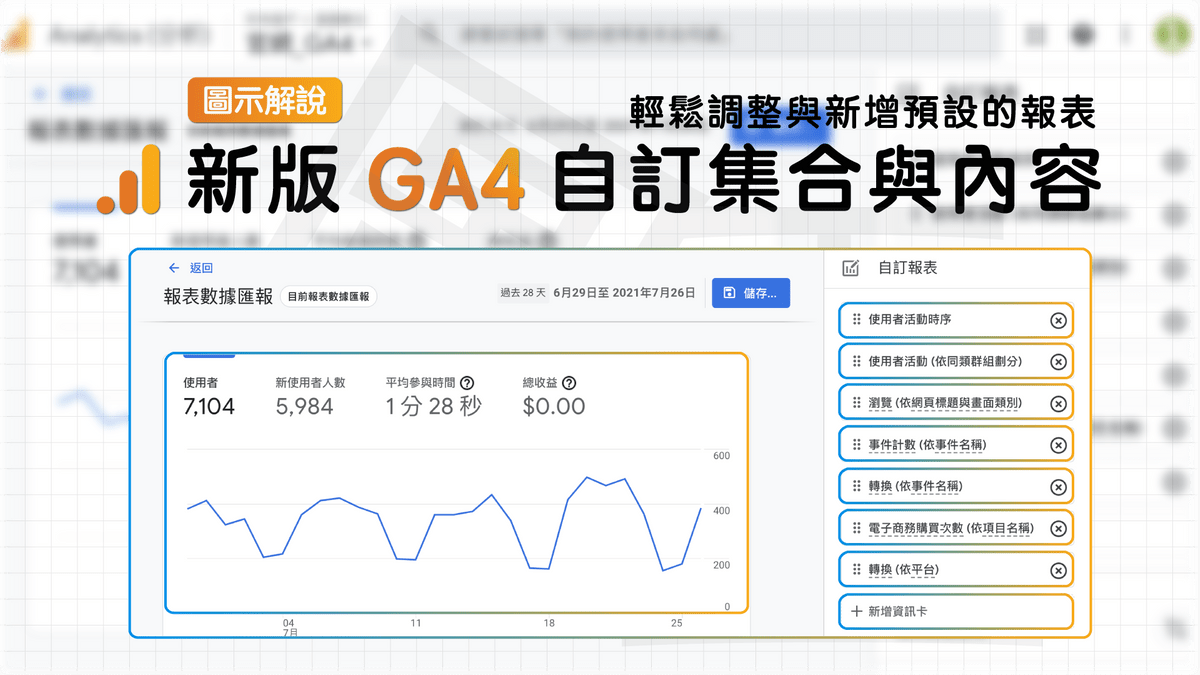Select the 使用者 7,104 metric tab

[x=210, y=397]
